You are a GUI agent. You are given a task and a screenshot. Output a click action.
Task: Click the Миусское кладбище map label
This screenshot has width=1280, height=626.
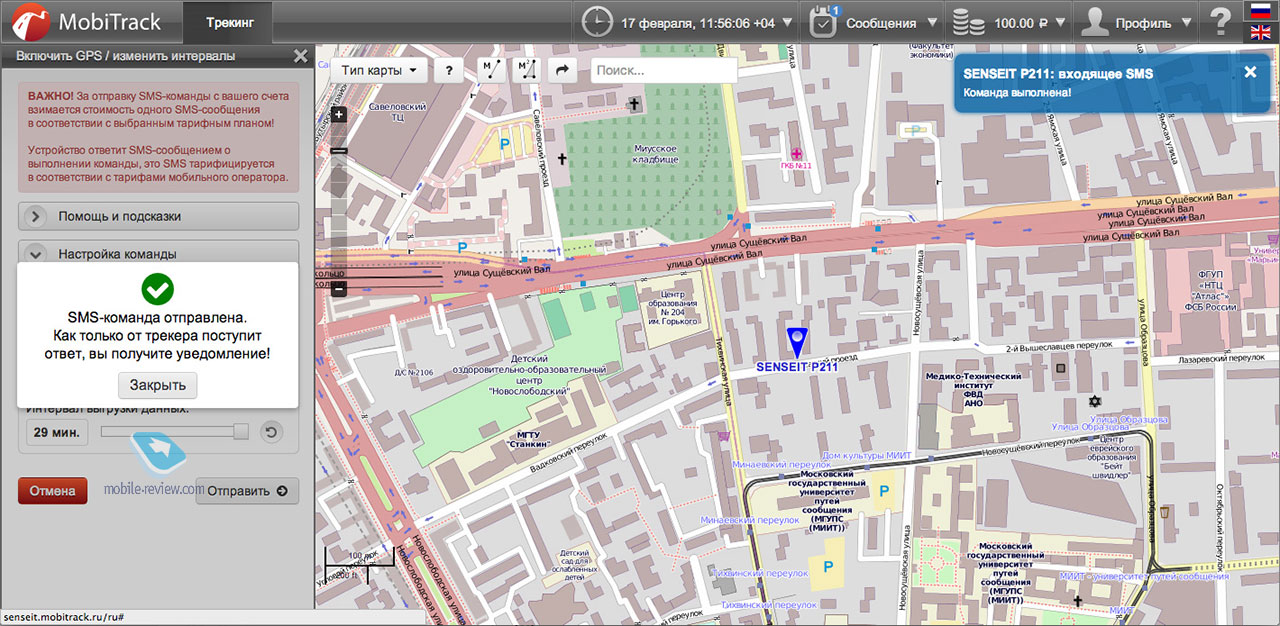coord(656,154)
